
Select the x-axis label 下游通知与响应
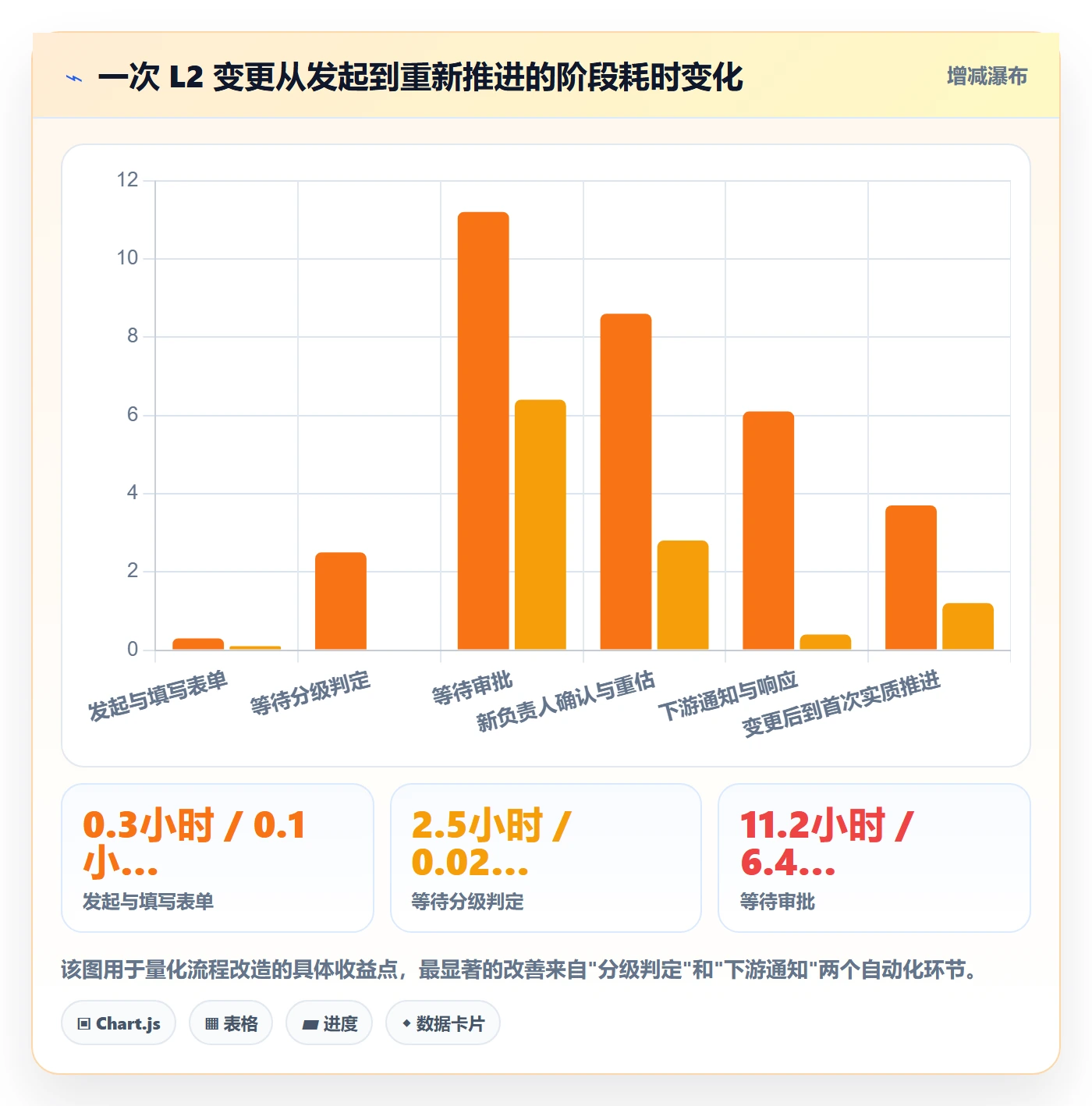728,696
